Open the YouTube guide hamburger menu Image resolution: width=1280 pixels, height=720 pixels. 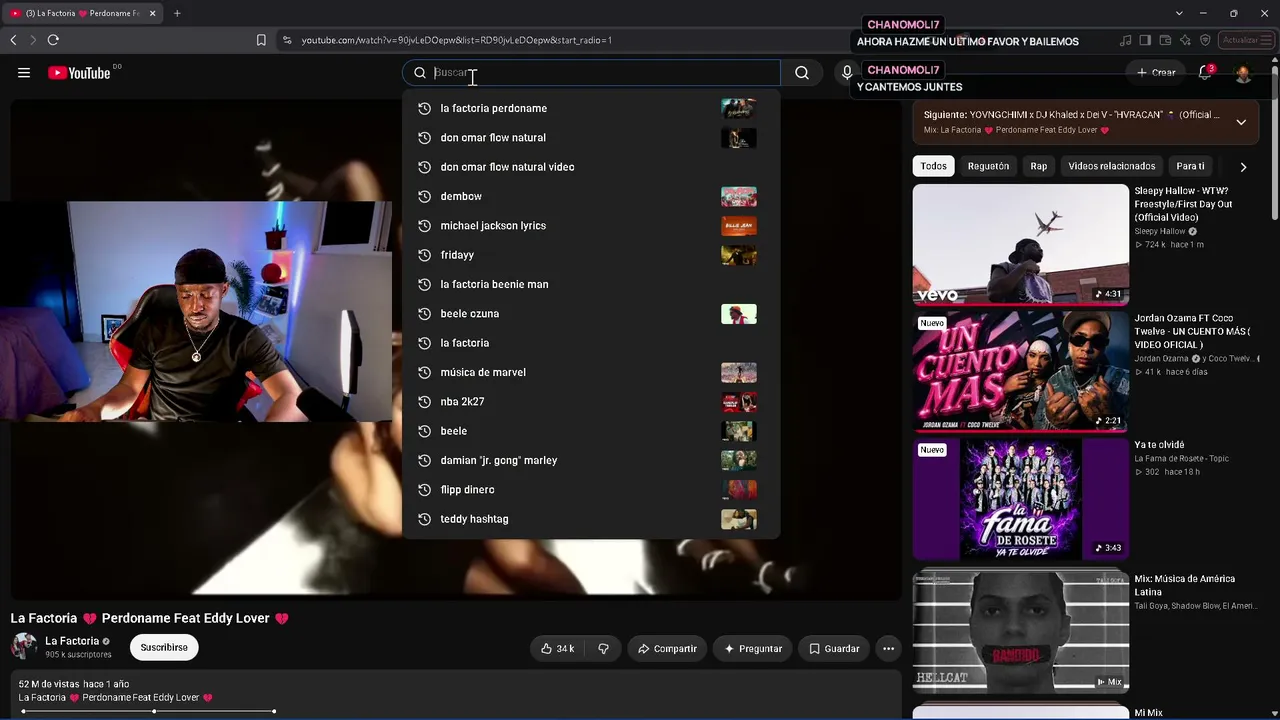pos(24,73)
